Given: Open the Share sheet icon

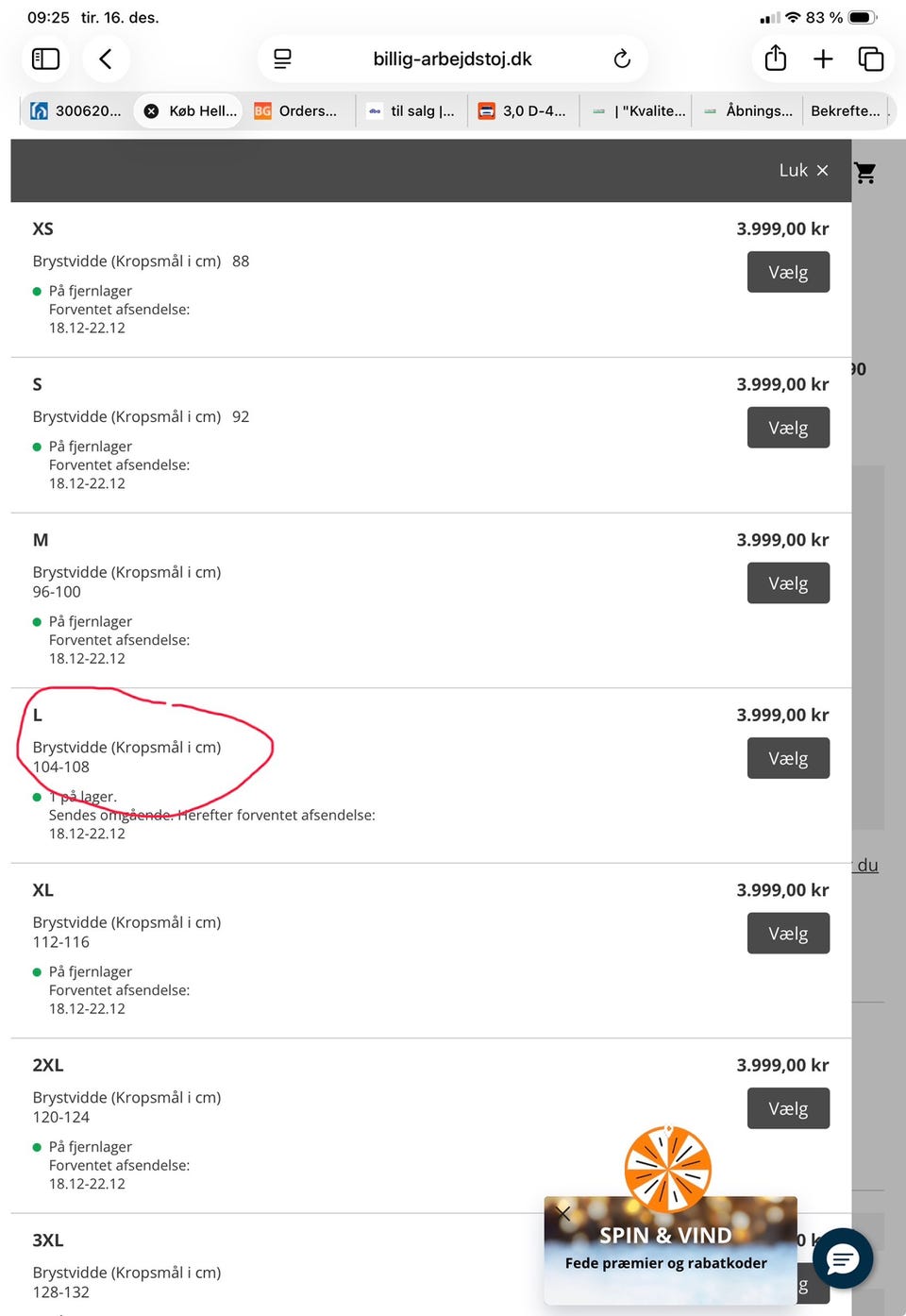Looking at the screenshot, I should 775,59.
